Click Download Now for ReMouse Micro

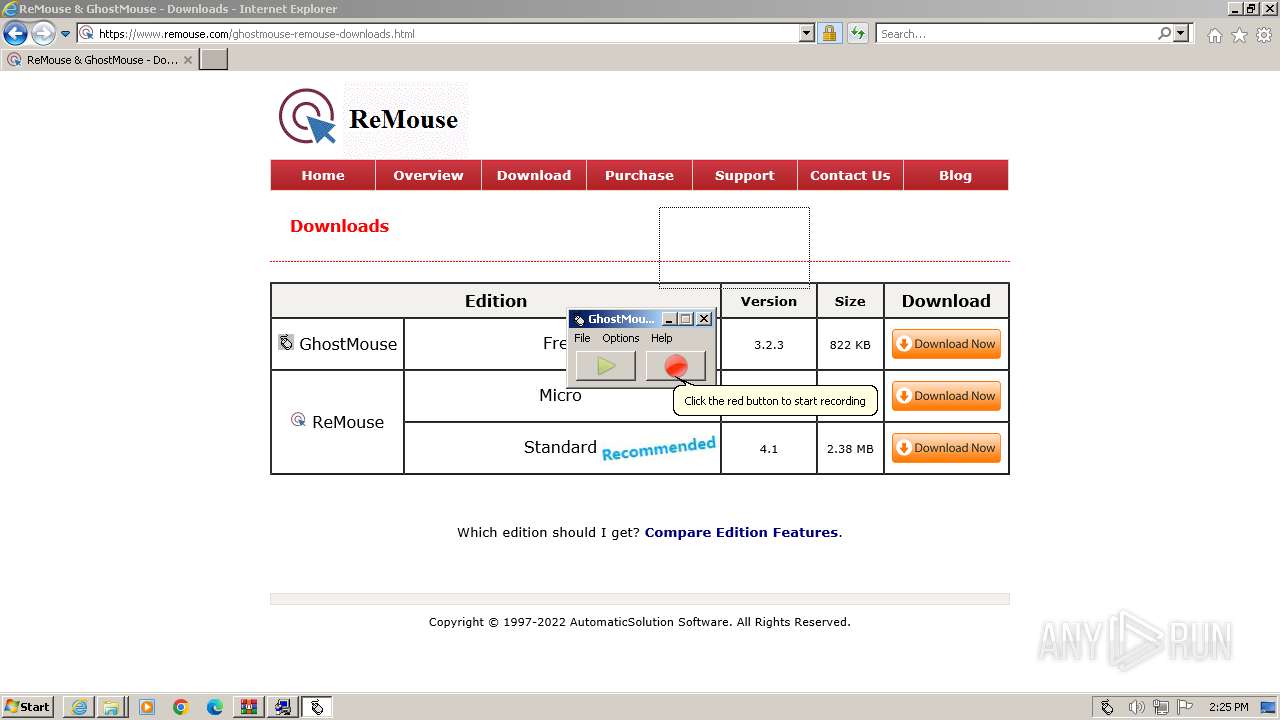point(946,396)
